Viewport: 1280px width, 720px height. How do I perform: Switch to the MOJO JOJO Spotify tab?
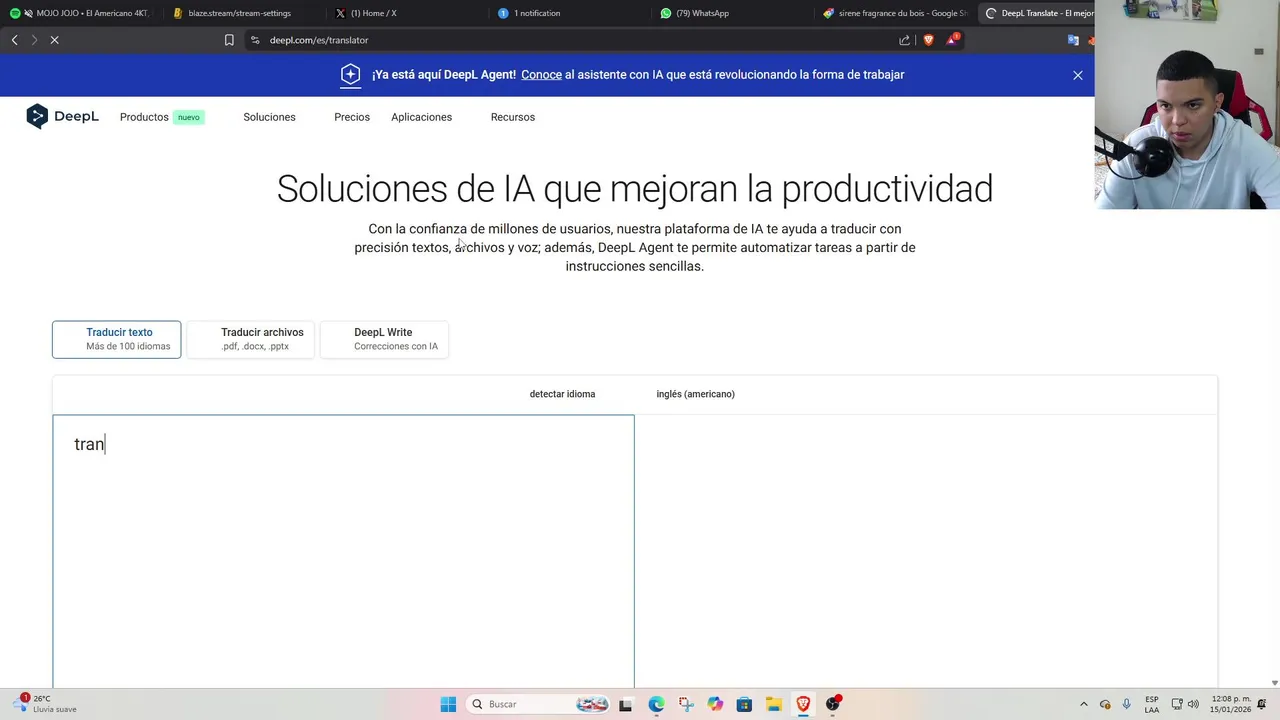click(80, 13)
